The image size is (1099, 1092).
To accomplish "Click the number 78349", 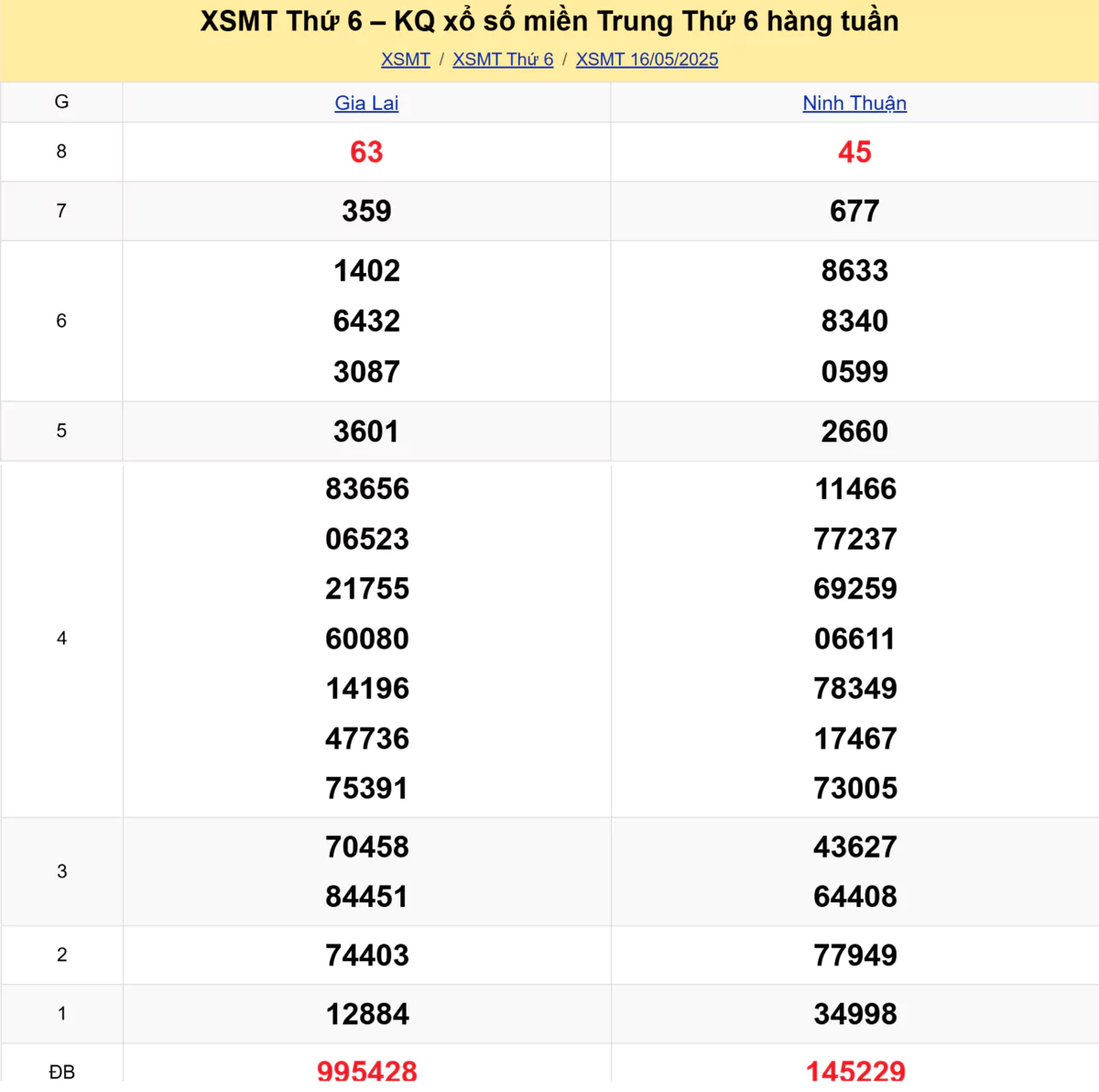I will point(855,689).
